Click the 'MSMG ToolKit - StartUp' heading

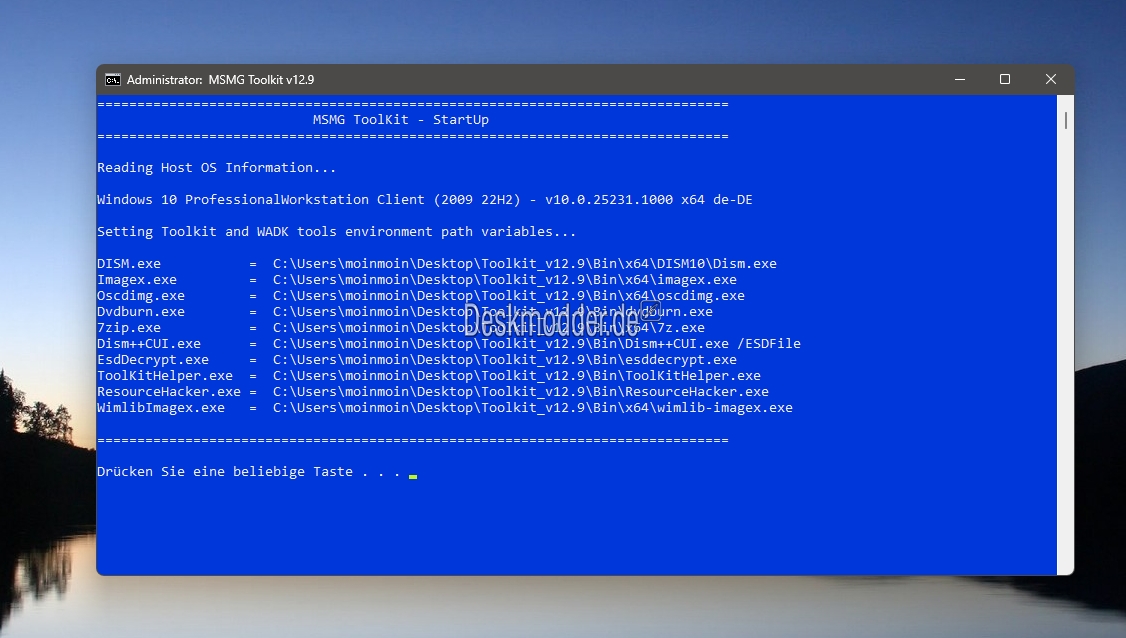pyautogui.click(x=401, y=120)
